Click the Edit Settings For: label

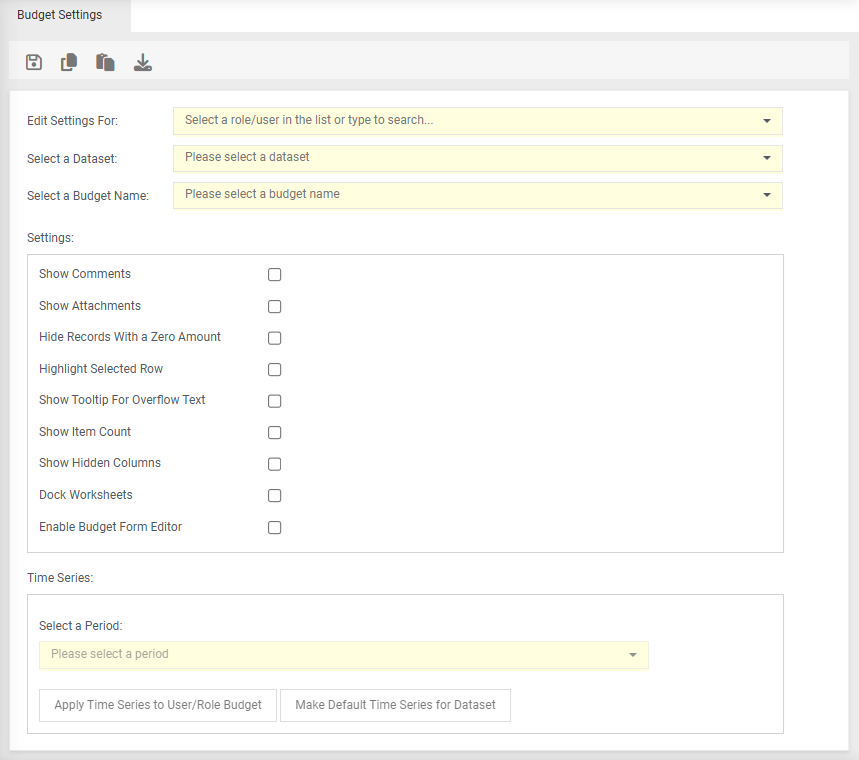pos(72,121)
